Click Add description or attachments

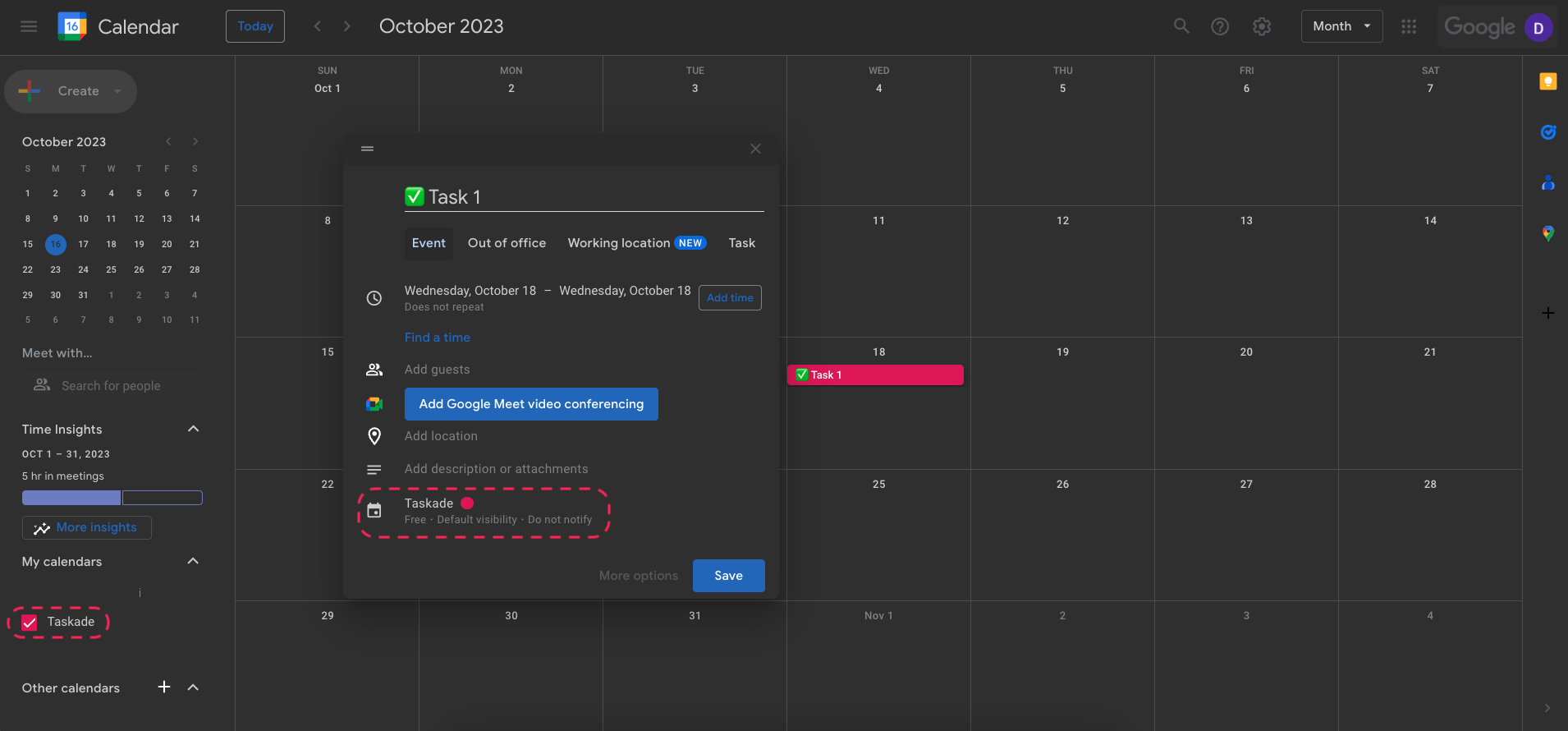click(x=496, y=469)
